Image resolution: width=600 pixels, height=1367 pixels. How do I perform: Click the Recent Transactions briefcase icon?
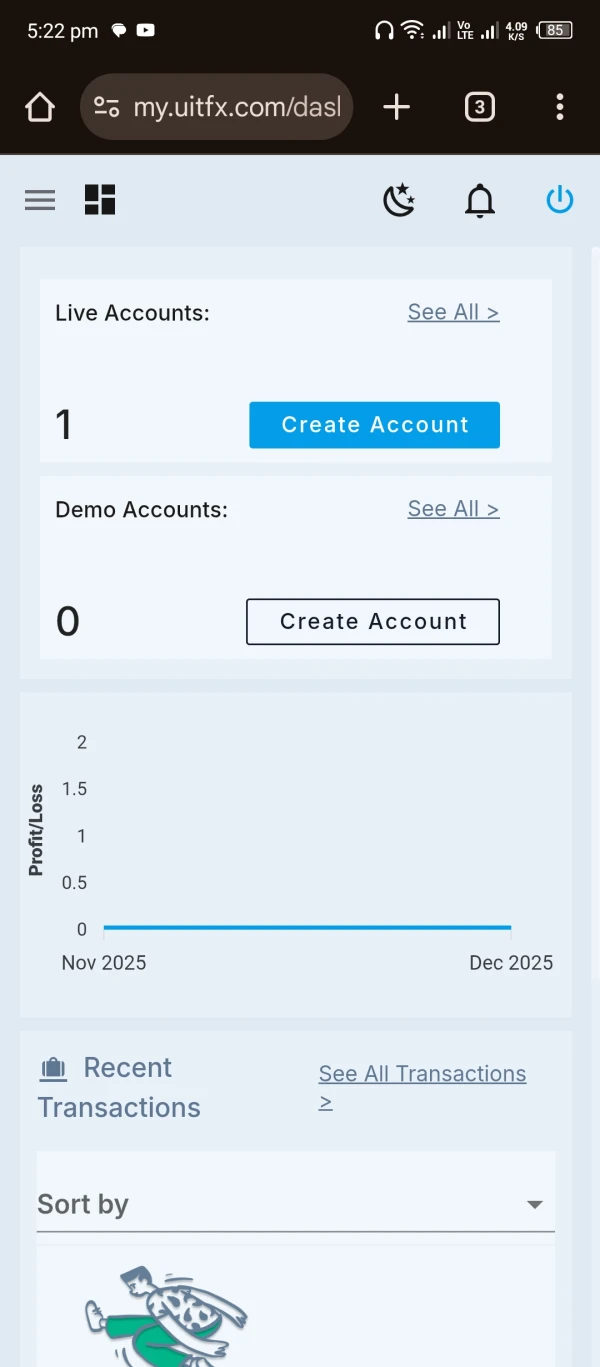pyautogui.click(x=53, y=1069)
